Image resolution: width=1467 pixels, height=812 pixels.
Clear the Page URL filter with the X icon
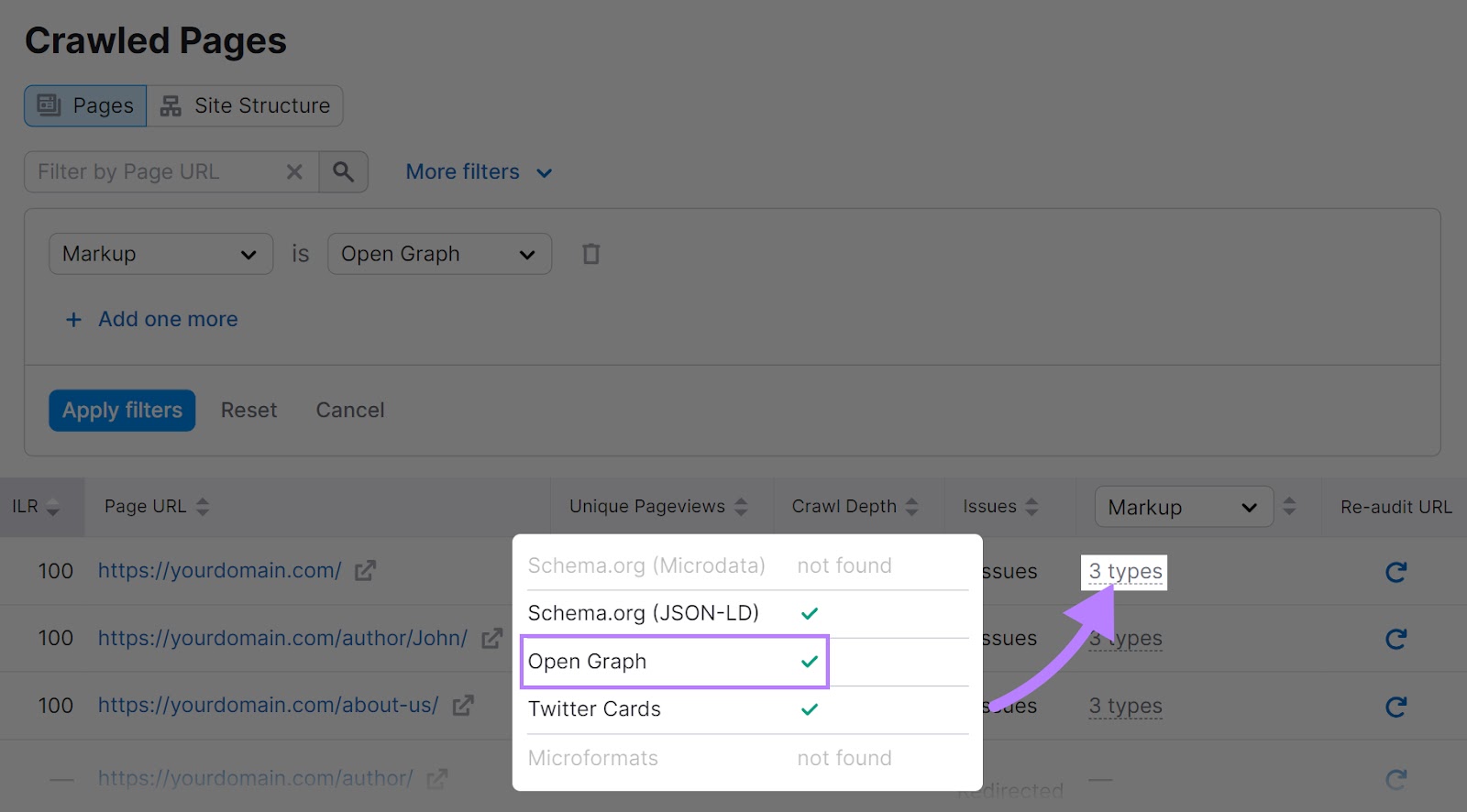click(x=294, y=171)
